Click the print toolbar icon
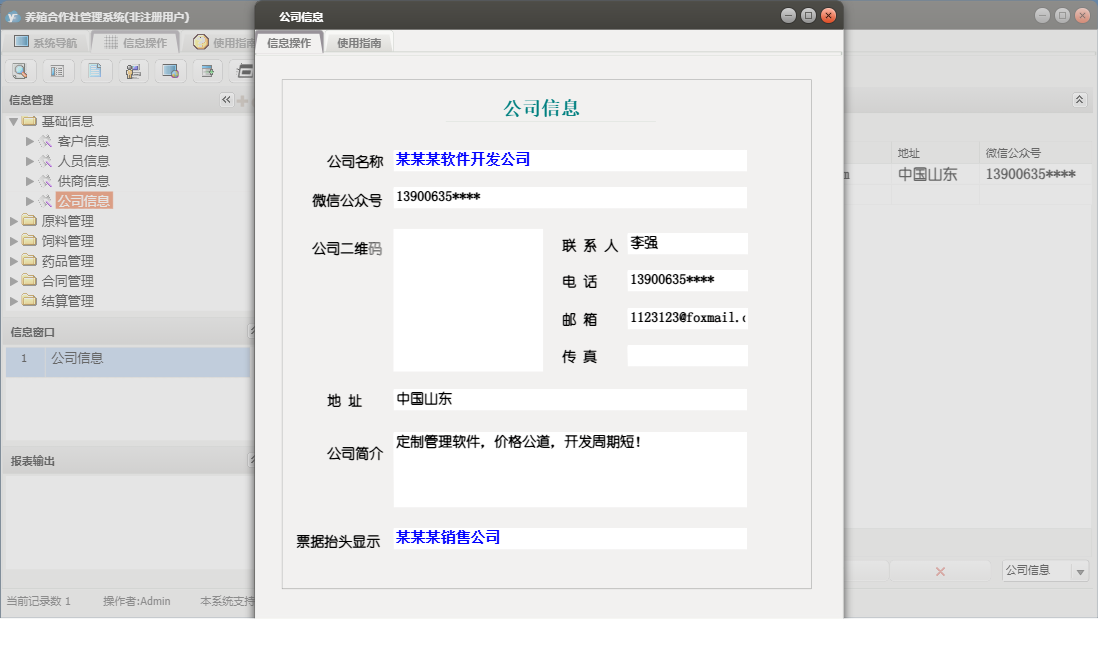Image resolution: width=1098 pixels, height=665 pixels. pos(243,71)
